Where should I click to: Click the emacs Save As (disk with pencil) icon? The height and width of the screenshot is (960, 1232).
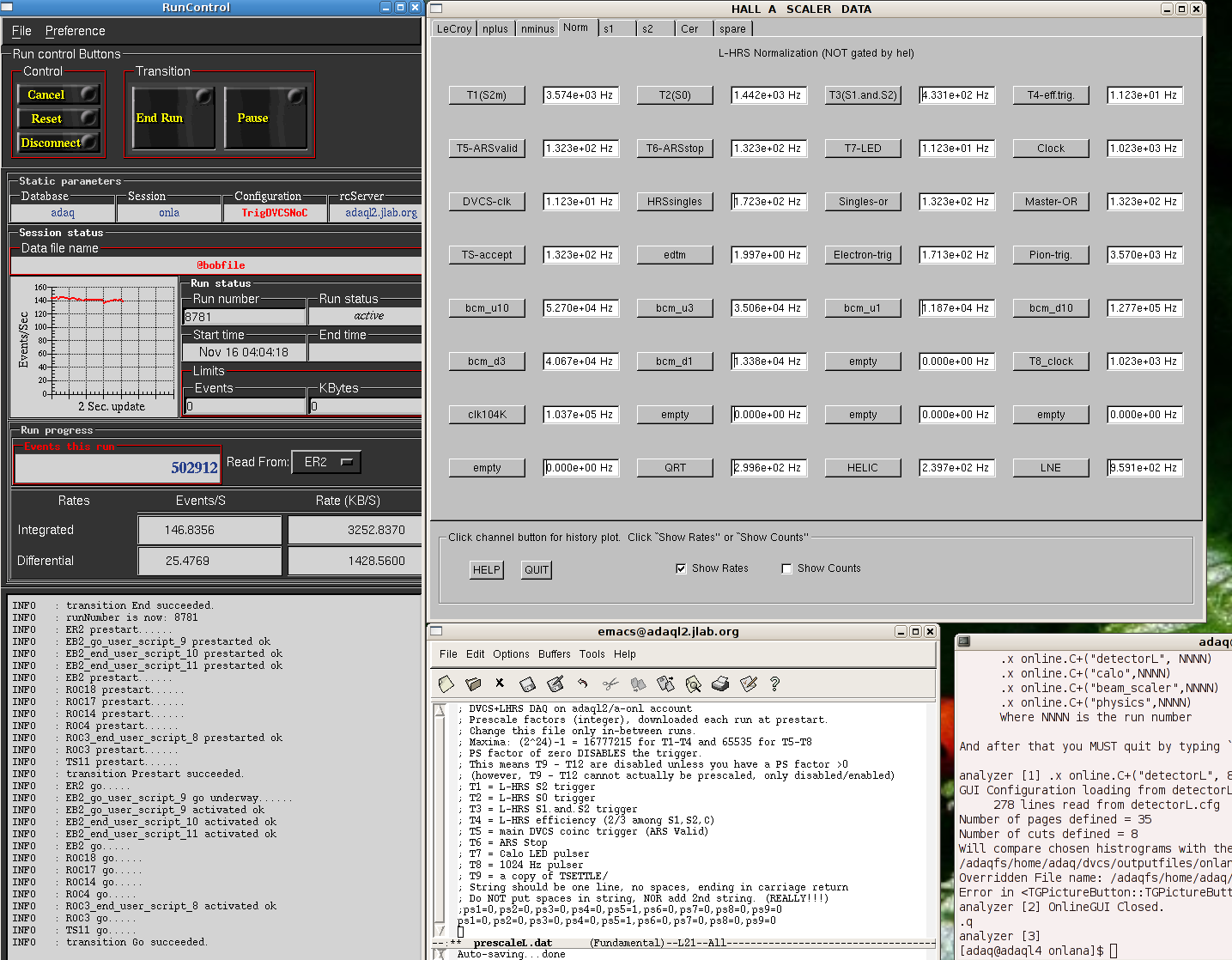(x=555, y=684)
